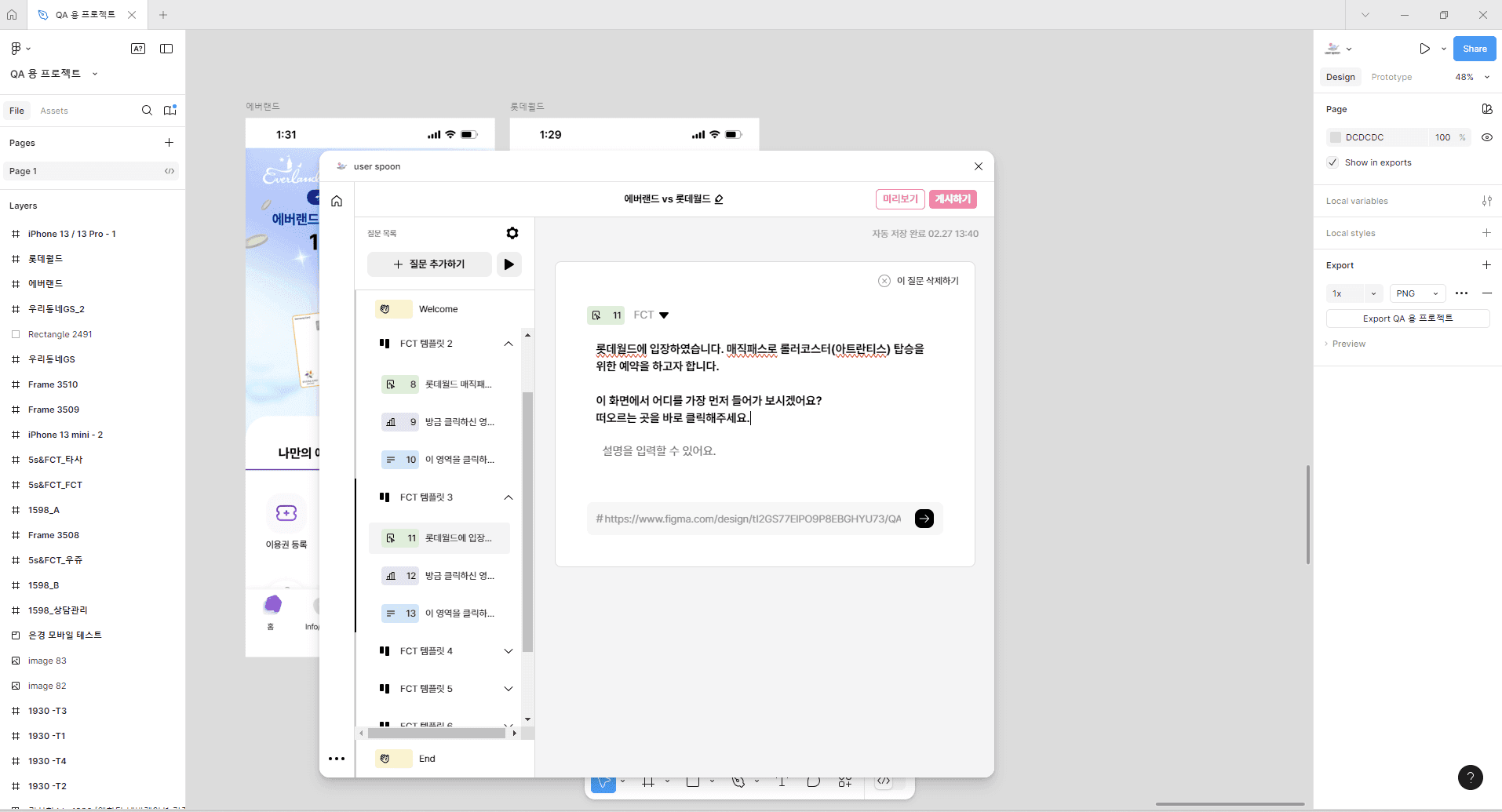
Task: Open the QA 용 프로젝트 file name dropdown
Action: coord(95,74)
